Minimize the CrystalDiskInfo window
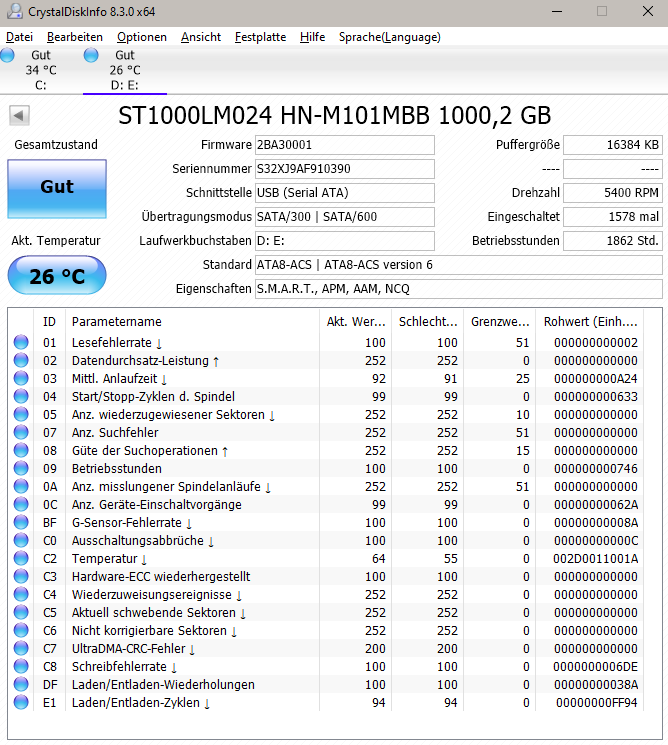The image size is (668, 745). (x=557, y=11)
